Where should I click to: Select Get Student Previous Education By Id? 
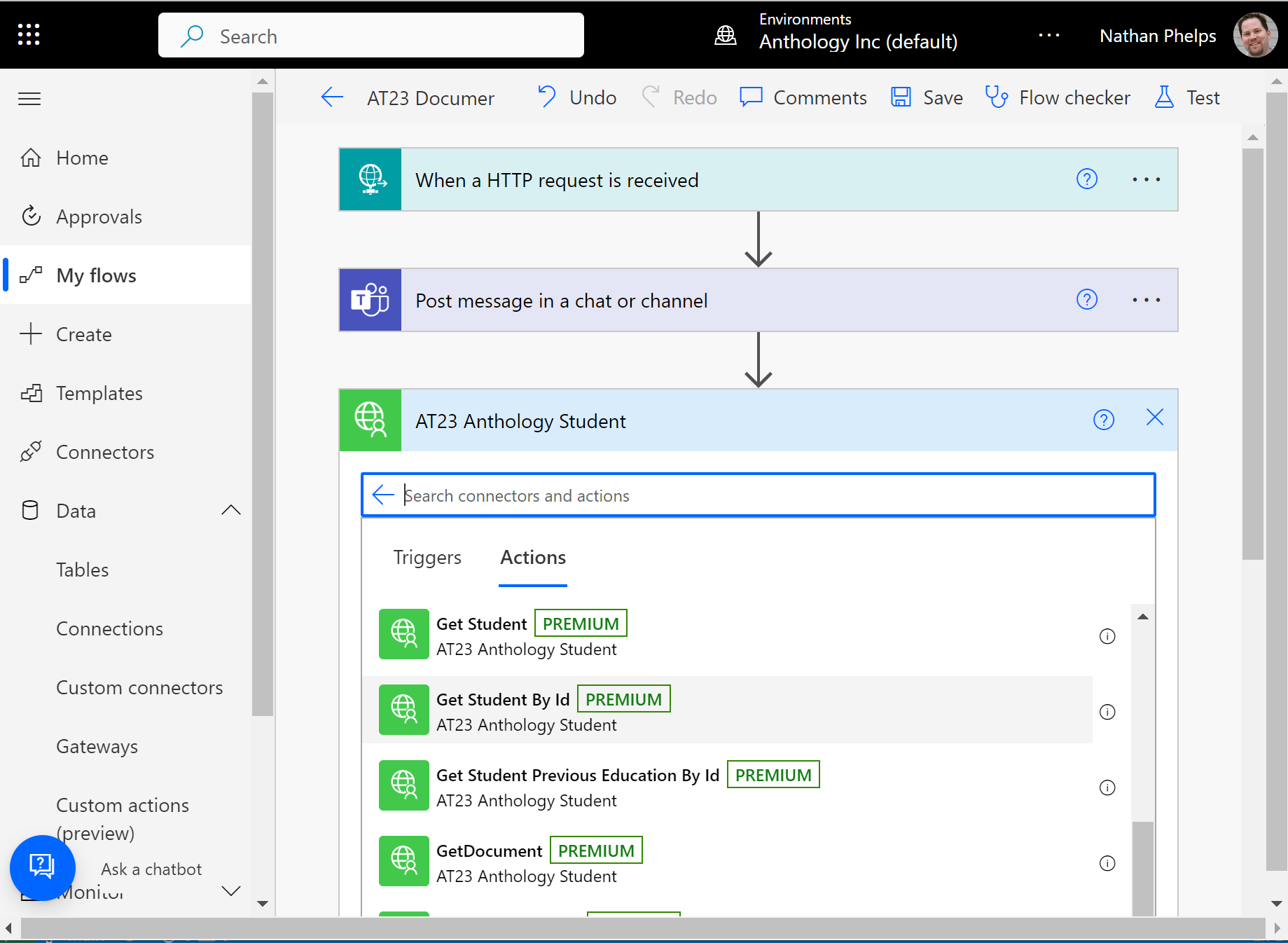[x=727, y=787]
